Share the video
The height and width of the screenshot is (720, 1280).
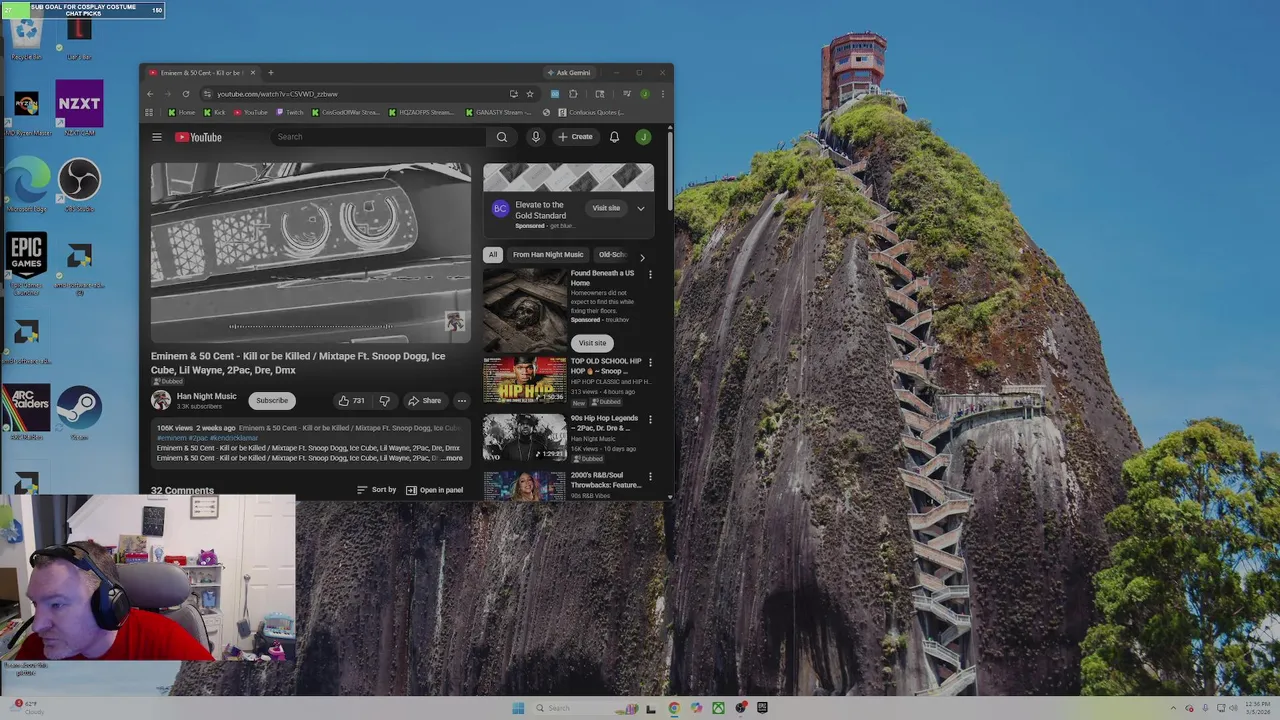424,401
